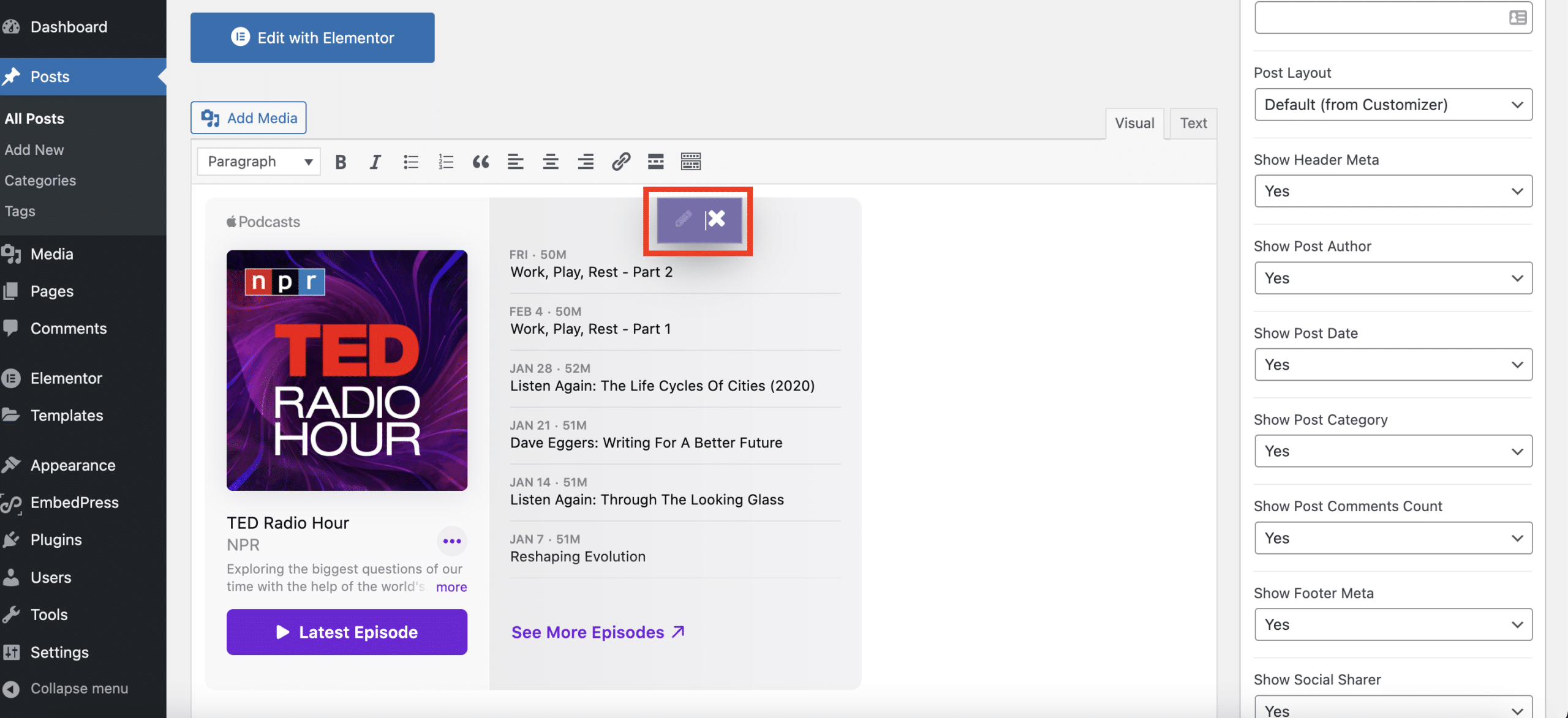1568x718 pixels.
Task: Insert a numbered list
Action: pyautogui.click(x=446, y=161)
